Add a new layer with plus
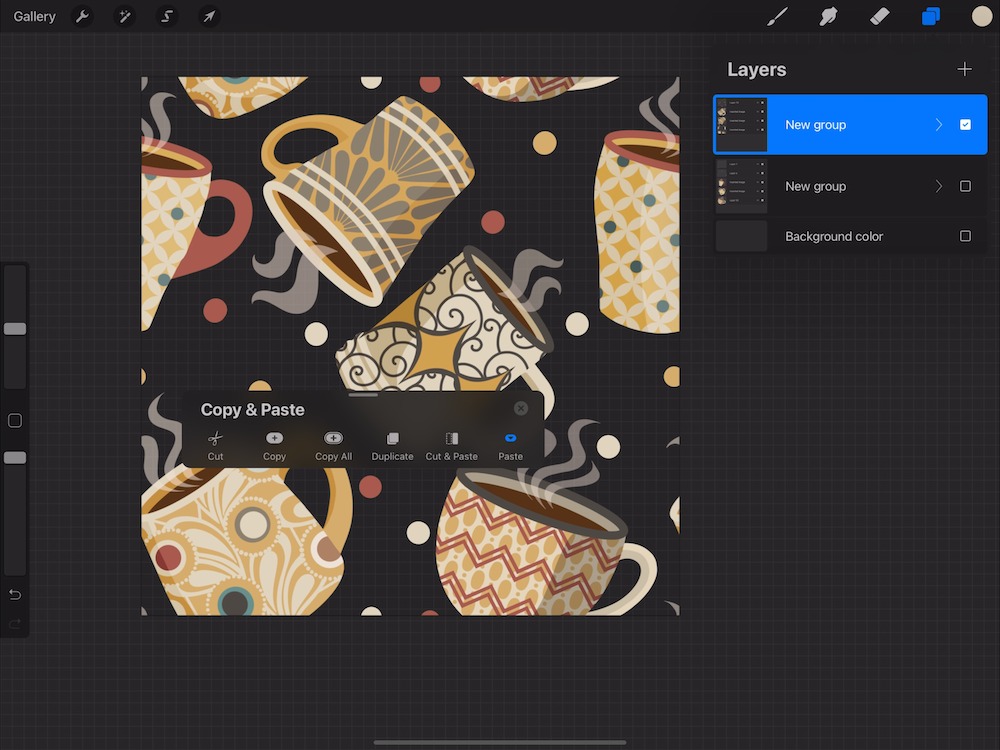 pyautogui.click(x=964, y=69)
